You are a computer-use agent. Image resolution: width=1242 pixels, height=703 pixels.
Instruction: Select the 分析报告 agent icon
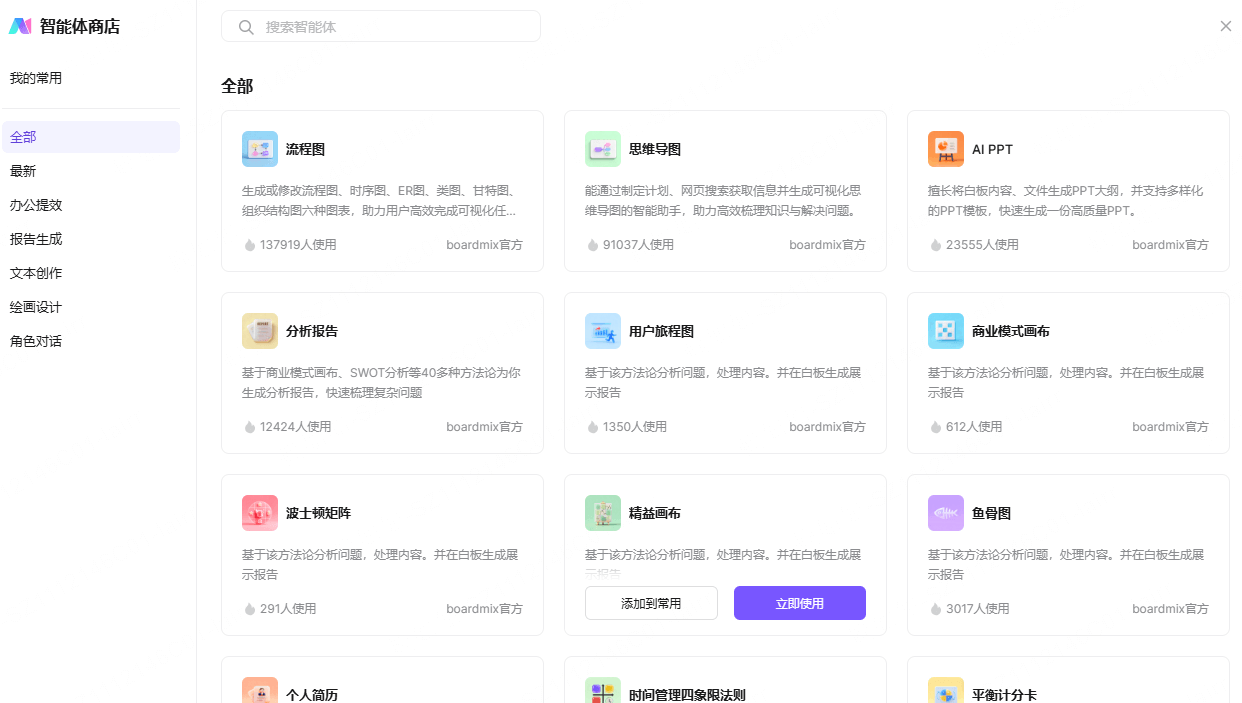tap(260, 331)
